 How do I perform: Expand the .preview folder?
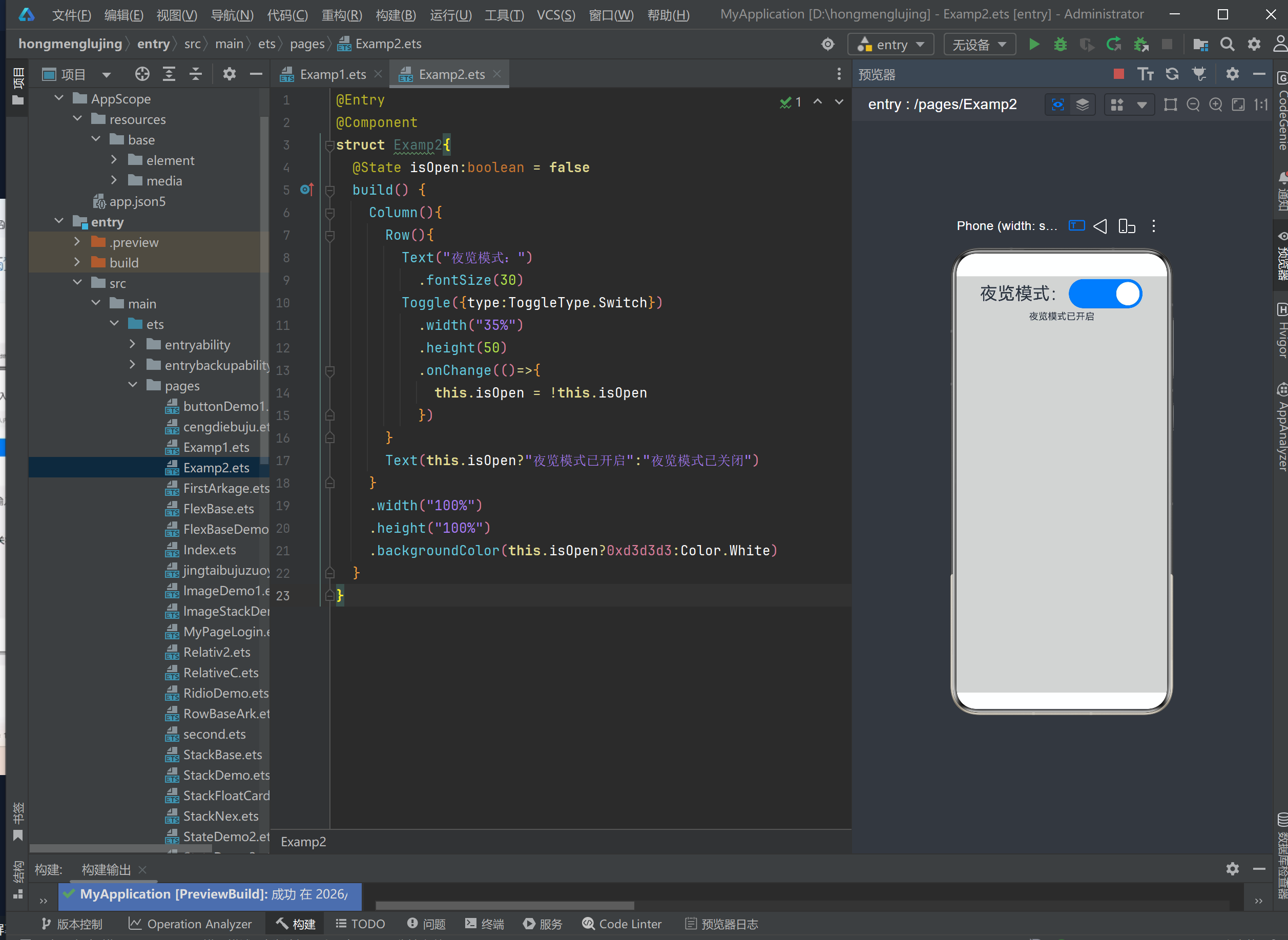click(77, 242)
